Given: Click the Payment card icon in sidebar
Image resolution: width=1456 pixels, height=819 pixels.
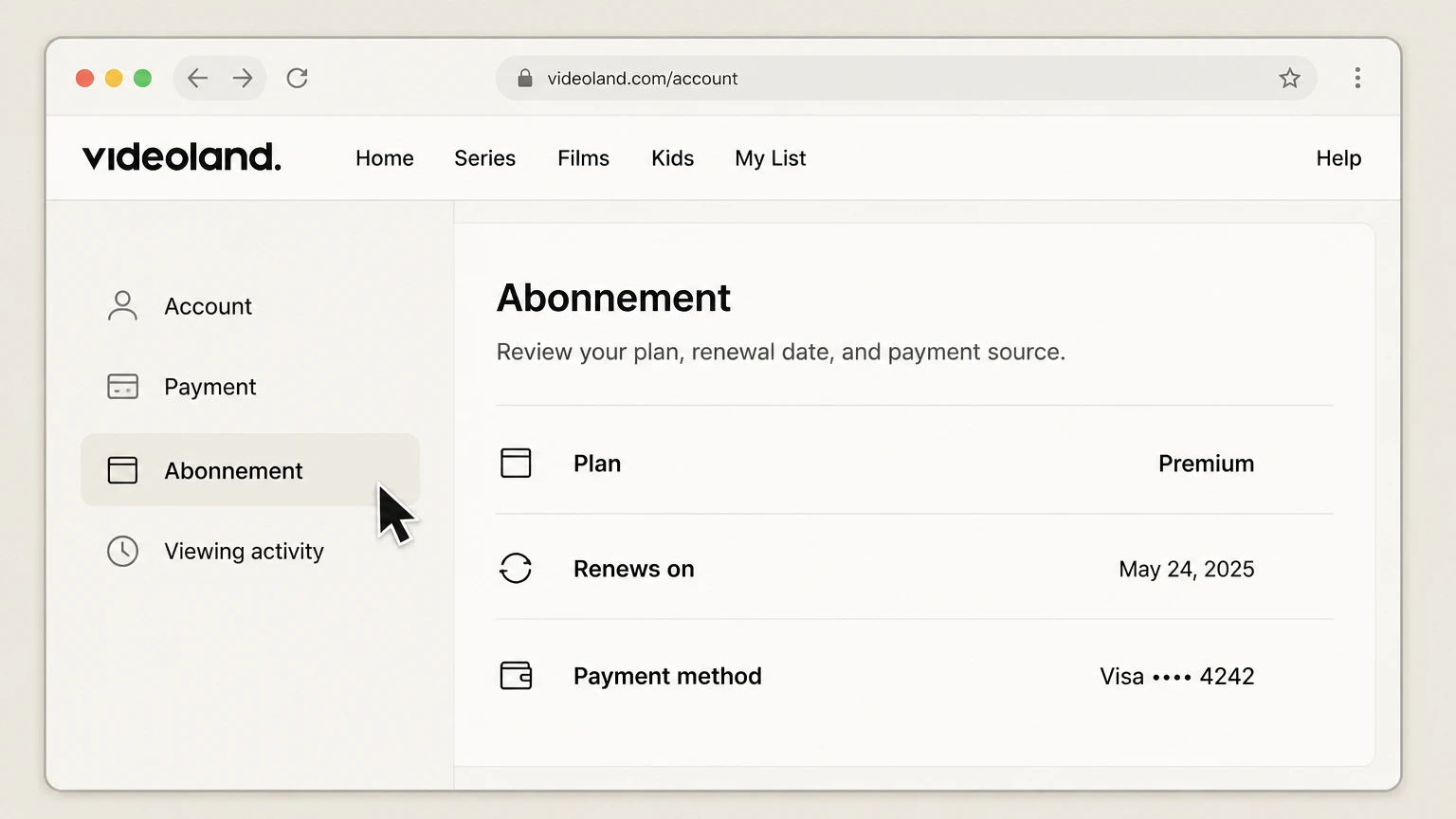Looking at the screenshot, I should tap(122, 387).
